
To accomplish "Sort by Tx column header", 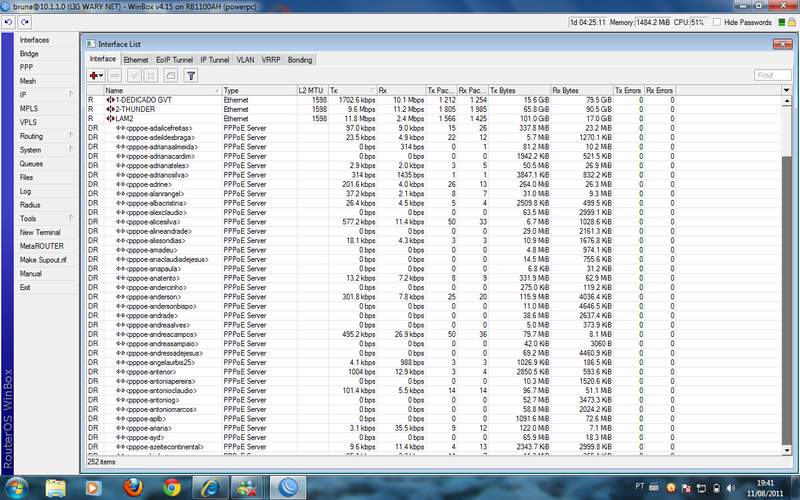I will coord(353,90).
